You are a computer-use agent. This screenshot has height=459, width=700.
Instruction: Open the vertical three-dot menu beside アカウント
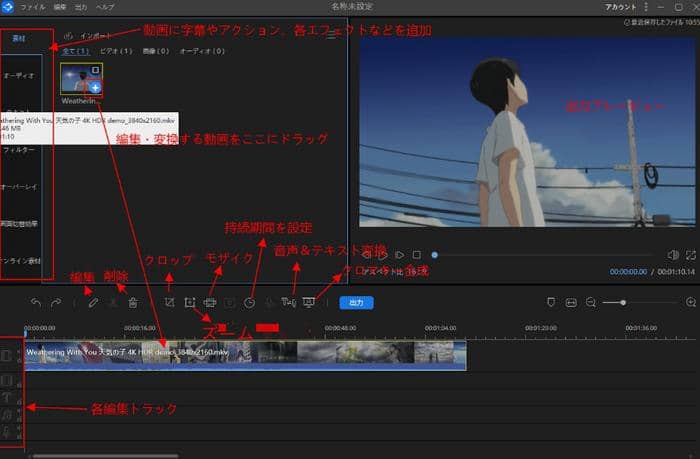(646, 7)
